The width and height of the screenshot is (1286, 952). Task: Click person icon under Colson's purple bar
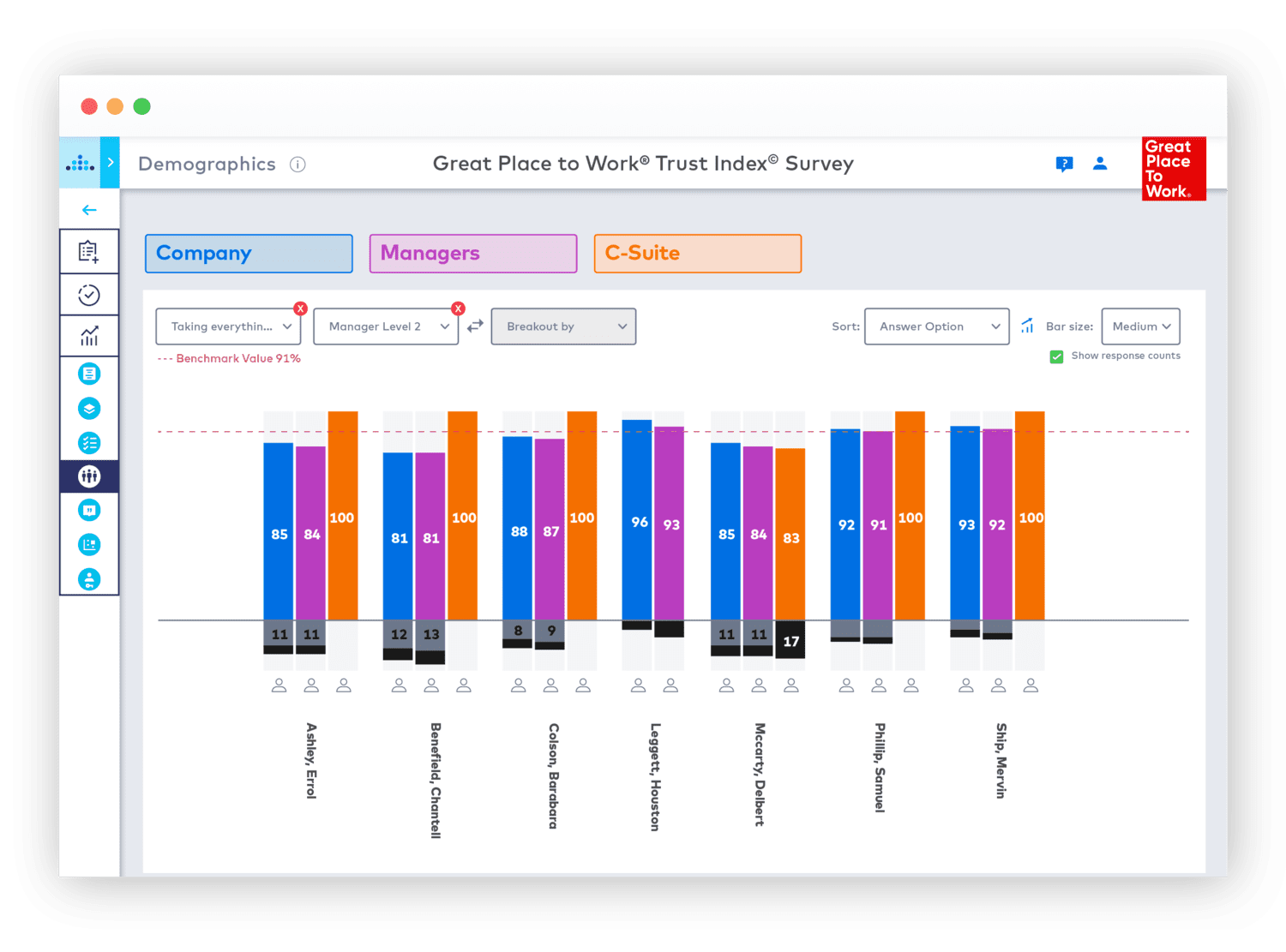(x=550, y=686)
